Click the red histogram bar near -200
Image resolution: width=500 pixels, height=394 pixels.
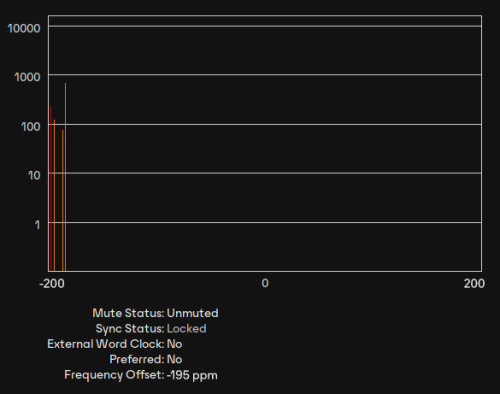coord(51,188)
